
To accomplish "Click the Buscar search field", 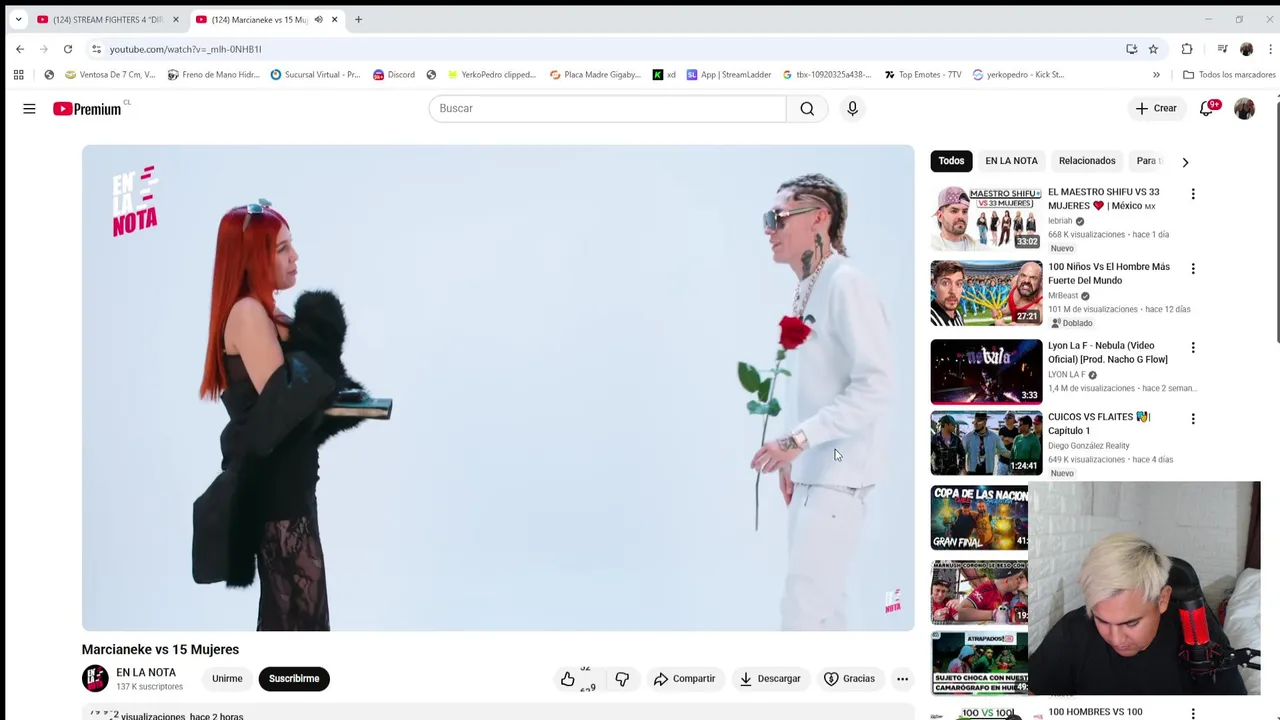I will 607,108.
